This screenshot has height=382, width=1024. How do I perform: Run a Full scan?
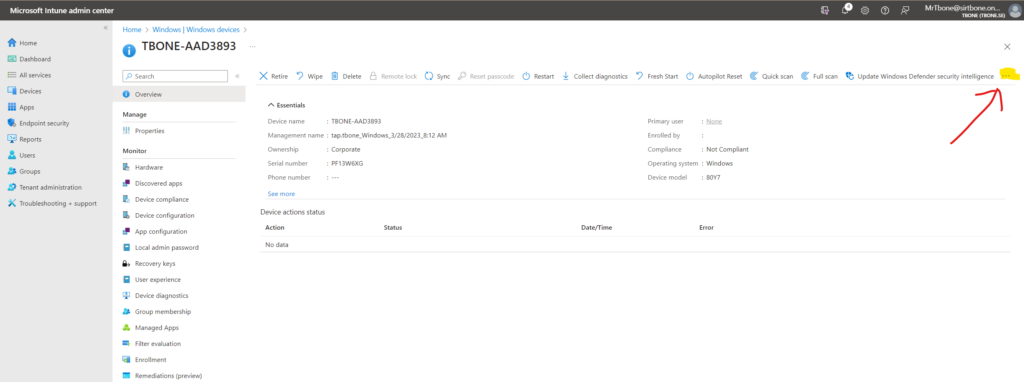pyautogui.click(x=820, y=76)
